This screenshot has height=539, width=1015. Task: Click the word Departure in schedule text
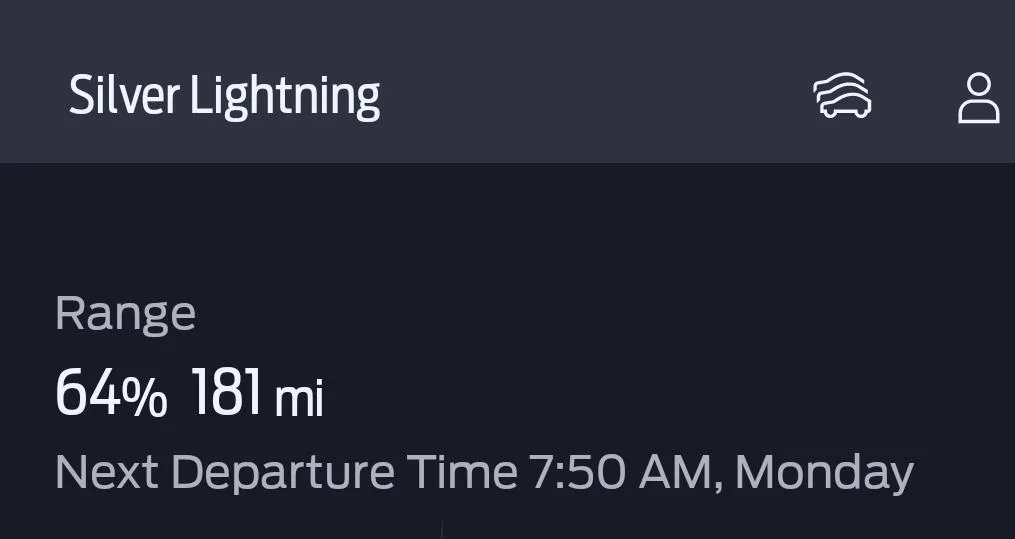pyautogui.click(x=283, y=474)
